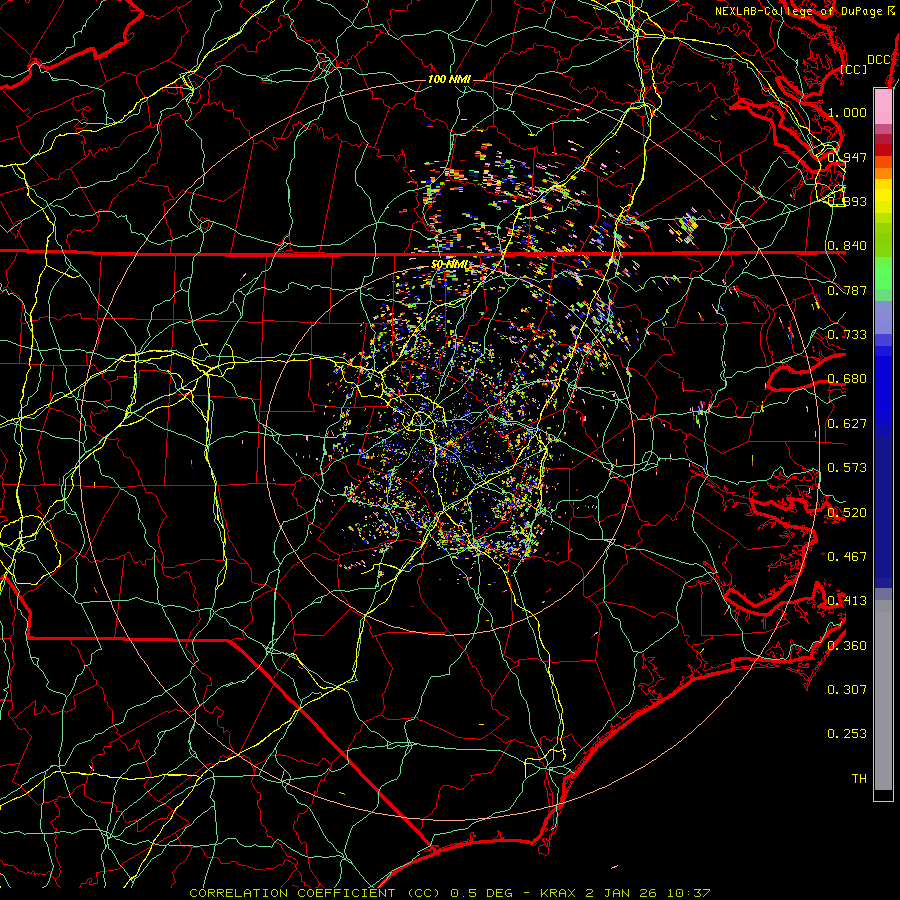The height and width of the screenshot is (900, 900).
Task: Click the 0.733 color scale value
Action: 847,334
